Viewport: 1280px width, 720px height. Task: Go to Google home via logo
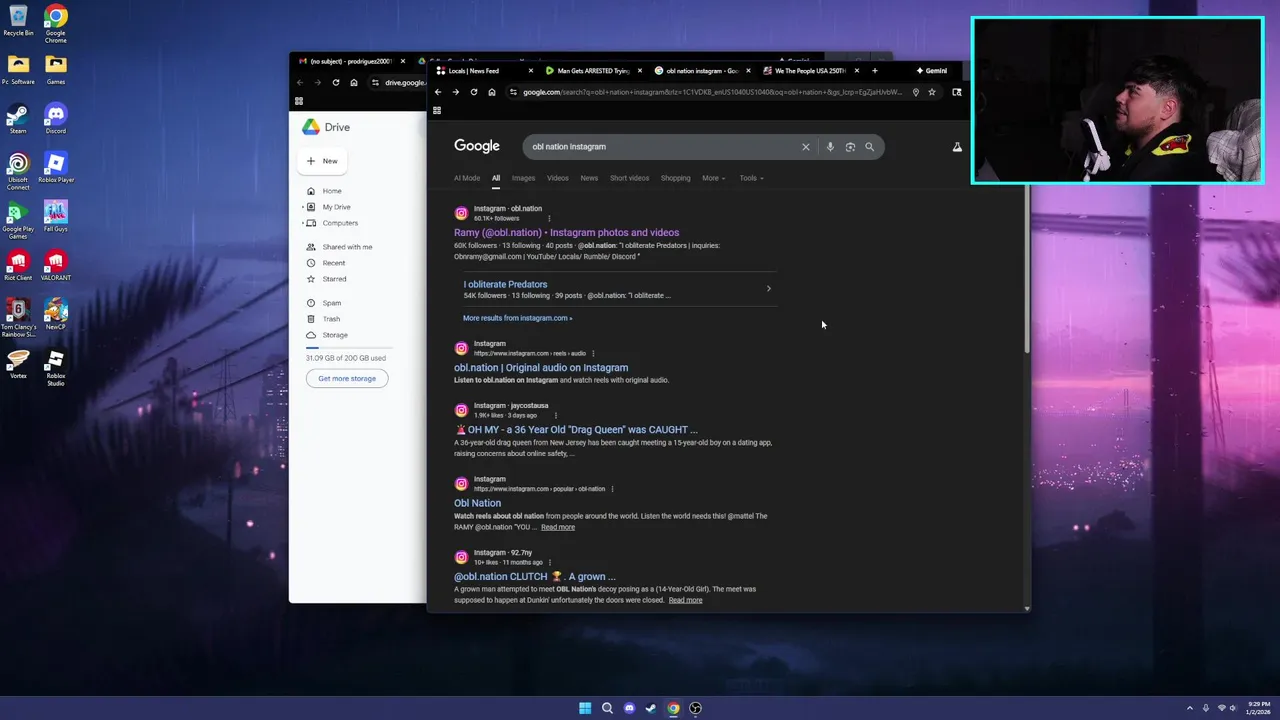pyautogui.click(x=477, y=146)
